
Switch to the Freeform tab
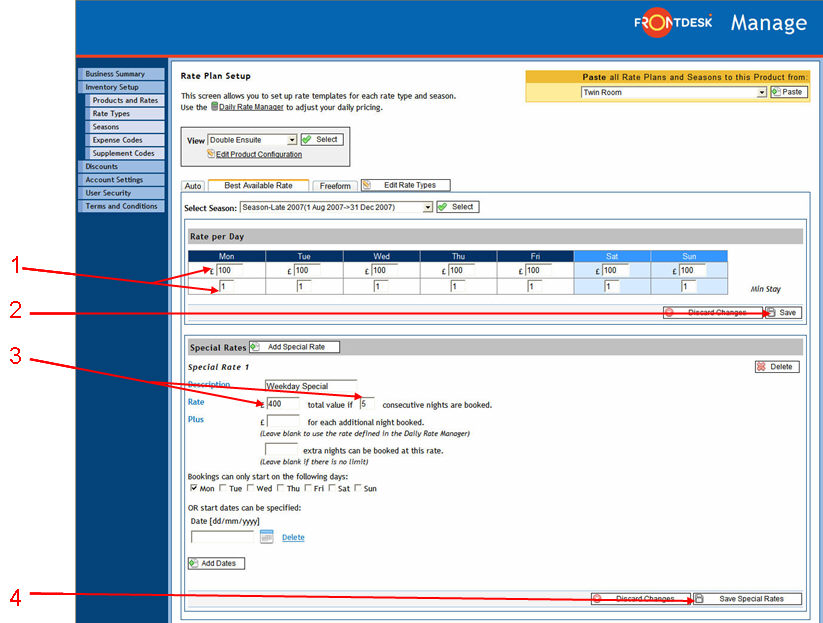[x=335, y=186]
